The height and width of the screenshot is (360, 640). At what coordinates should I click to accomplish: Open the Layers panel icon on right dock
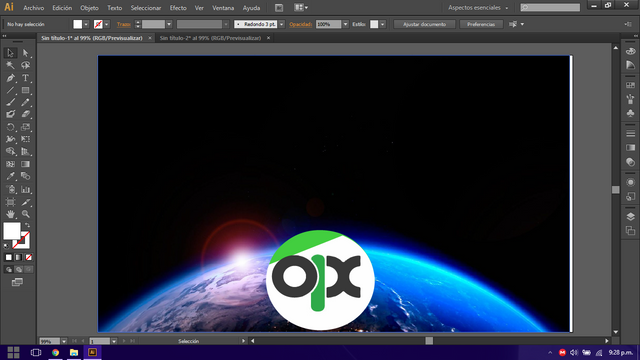pyautogui.click(x=630, y=217)
